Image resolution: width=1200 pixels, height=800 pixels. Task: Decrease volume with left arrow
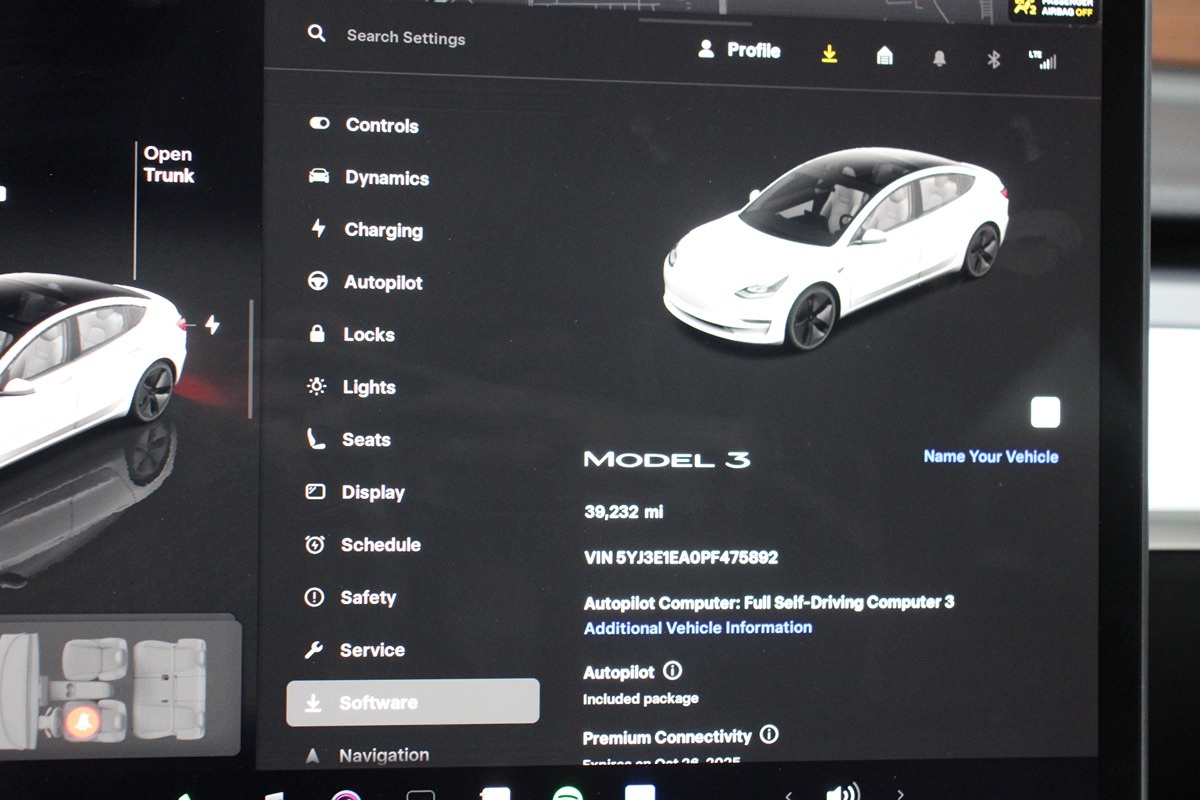pos(788,795)
